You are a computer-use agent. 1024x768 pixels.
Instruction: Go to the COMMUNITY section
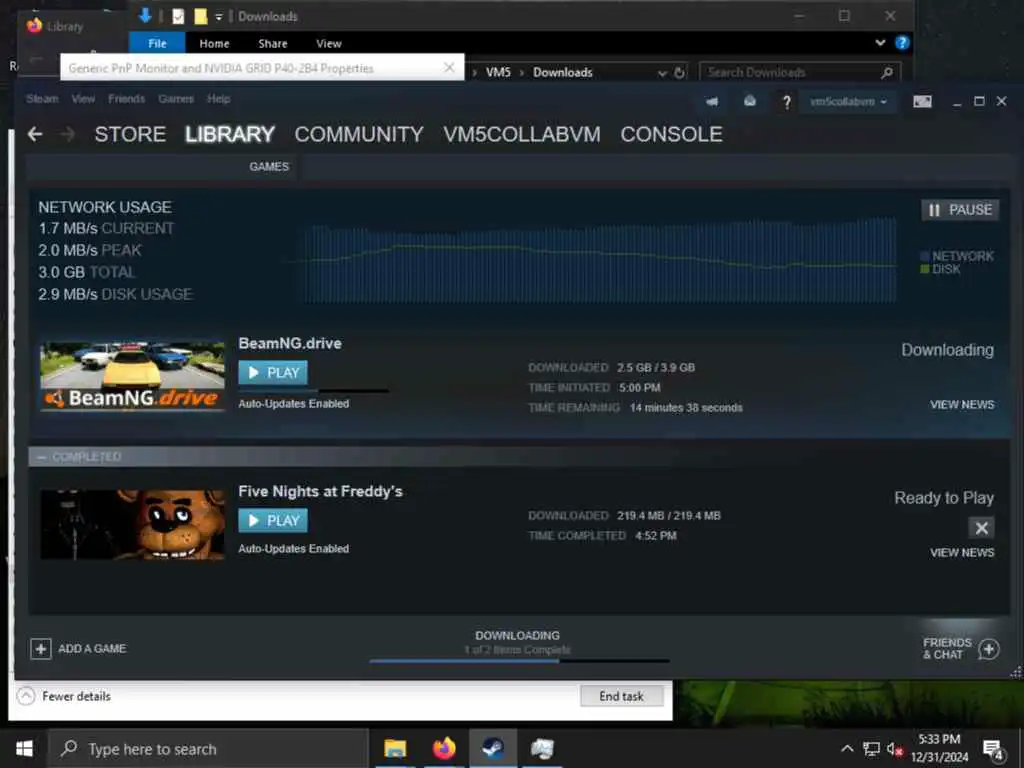359,135
